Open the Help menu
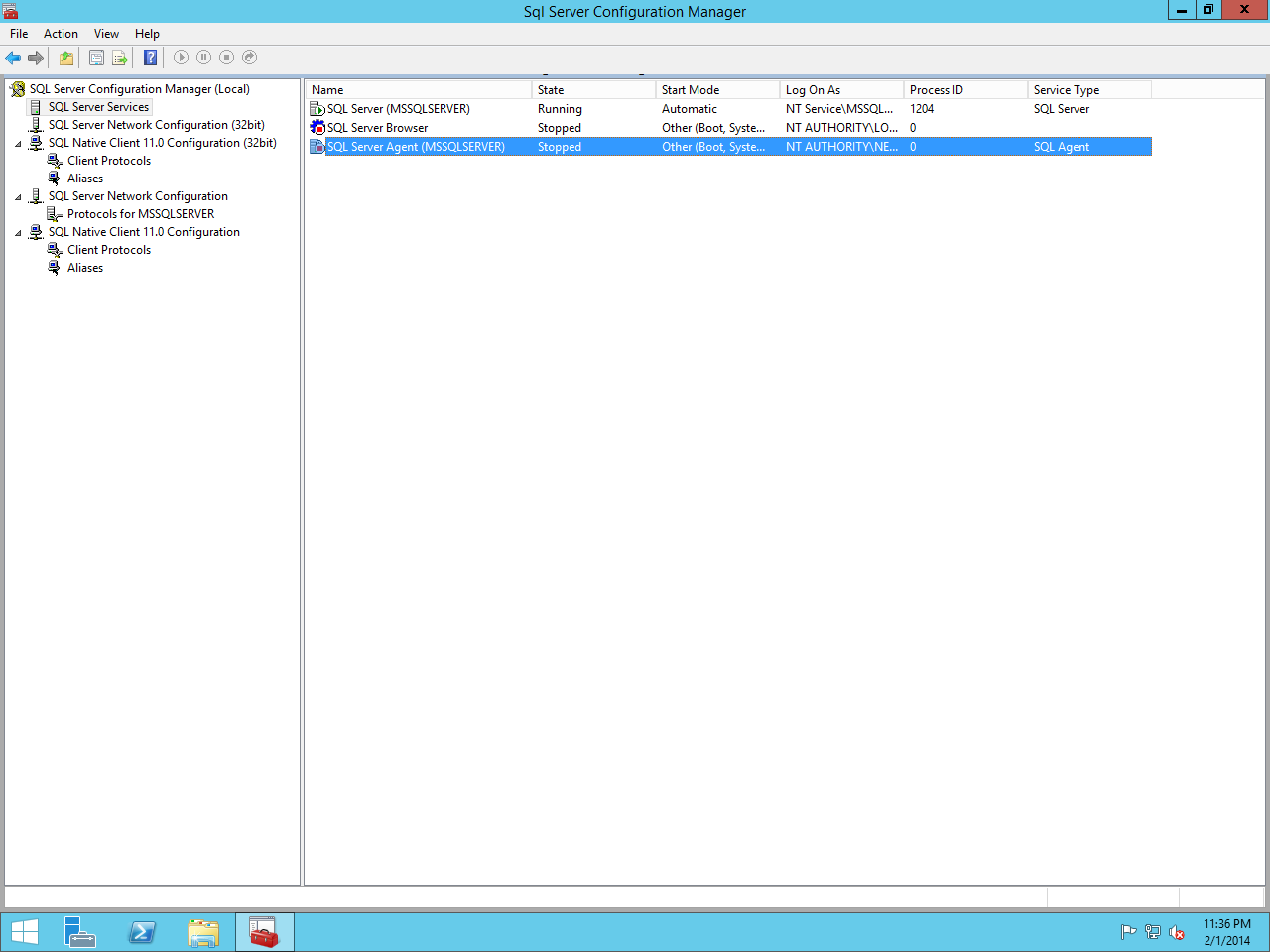Image resolution: width=1270 pixels, height=952 pixels. [147, 34]
